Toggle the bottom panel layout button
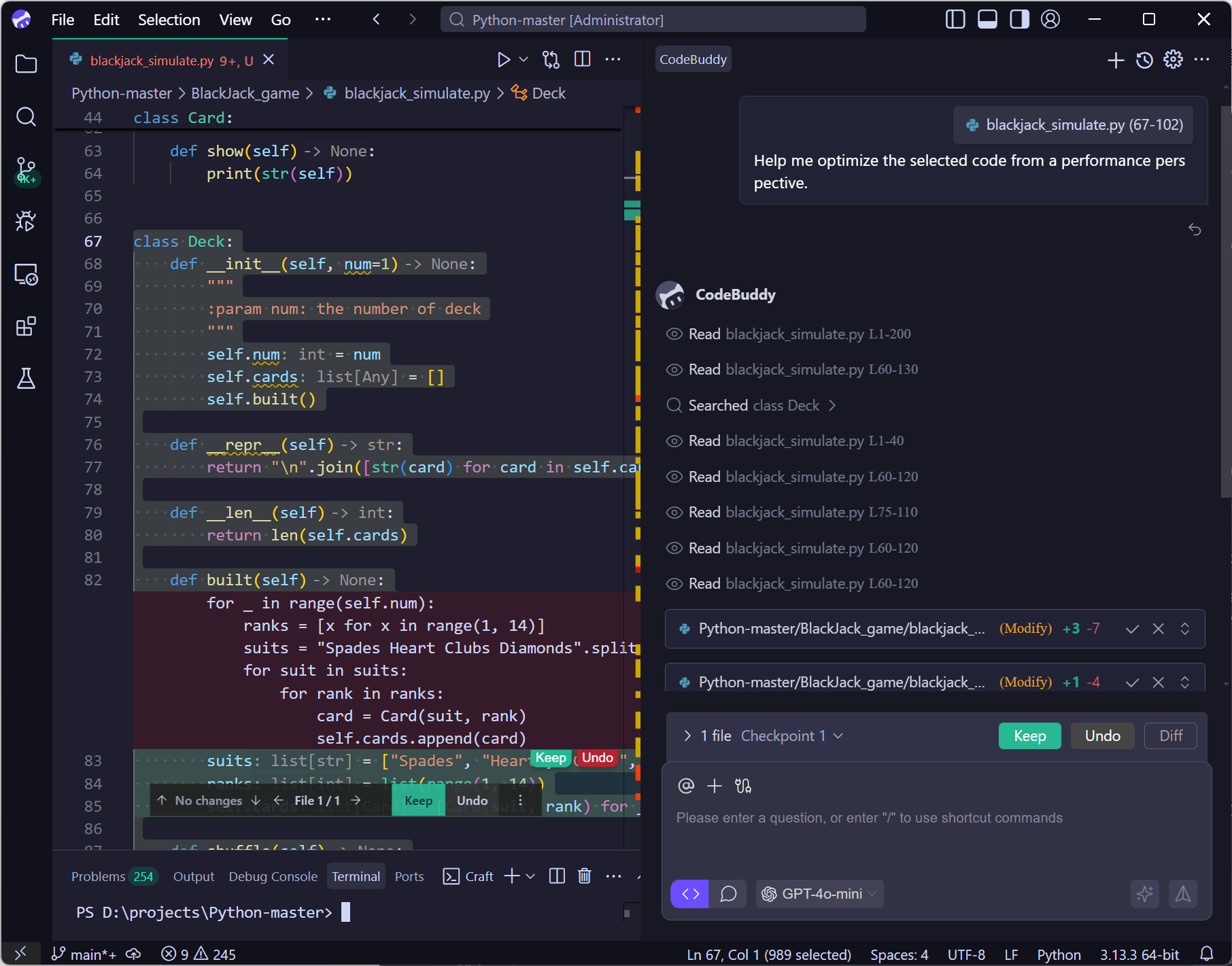Viewport: 1232px width, 966px height. click(987, 20)
